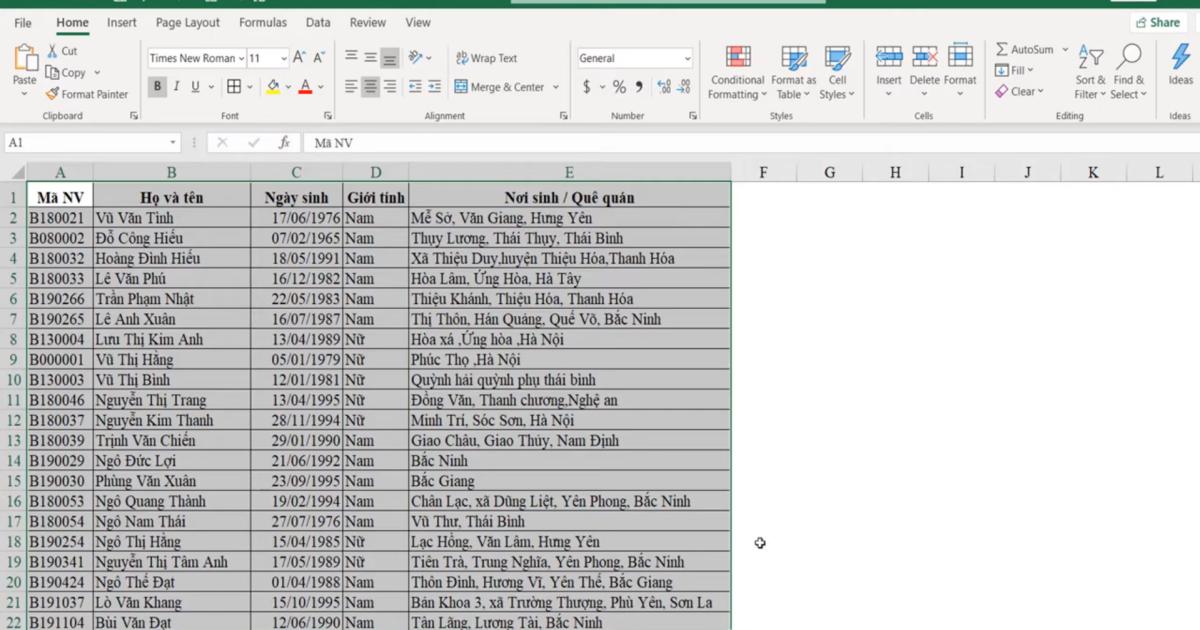Toggle Bold formatting
The image size is (1200, 630).
(x=157, y=87)
